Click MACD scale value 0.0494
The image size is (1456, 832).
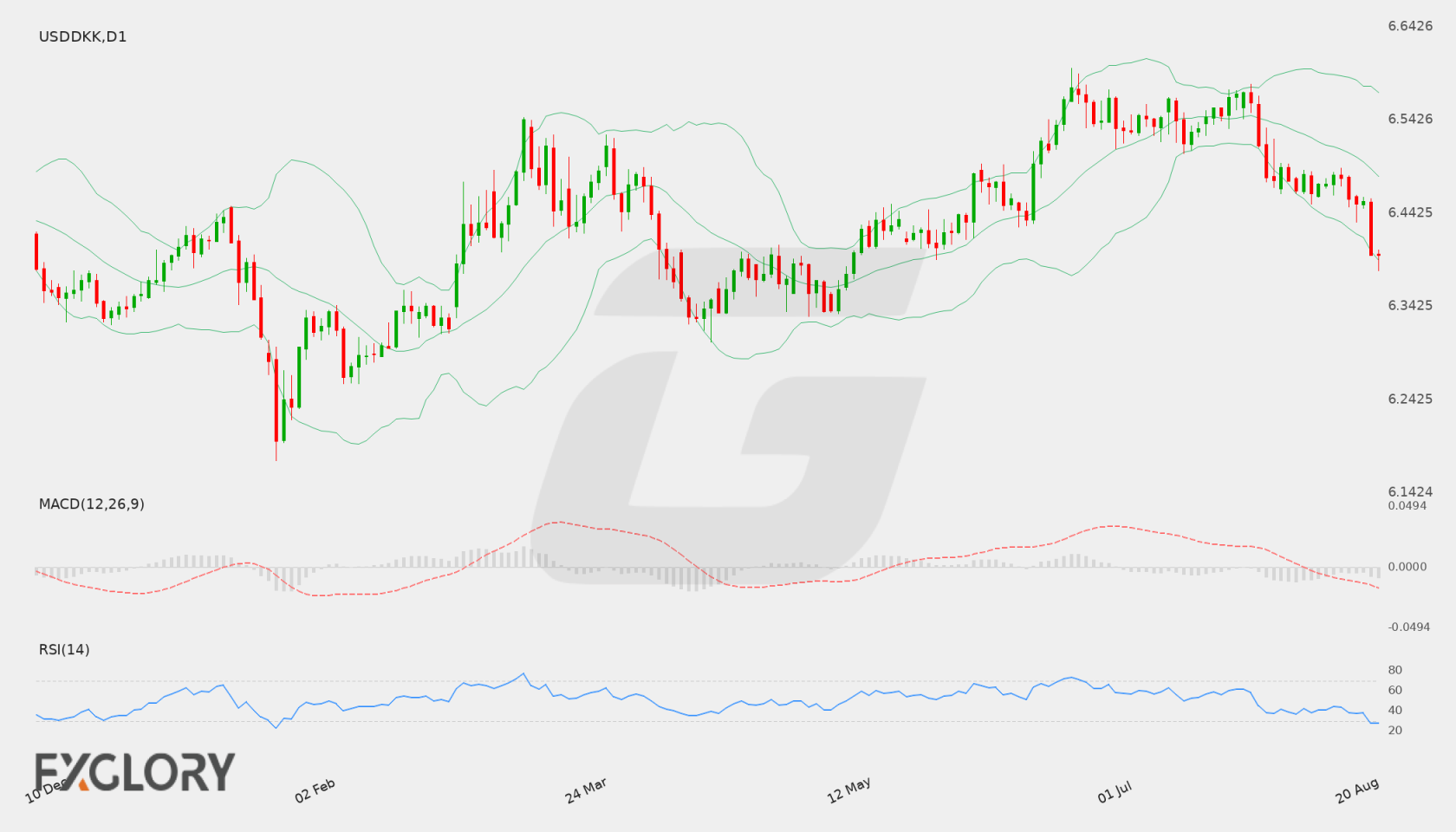[1407, 505]
